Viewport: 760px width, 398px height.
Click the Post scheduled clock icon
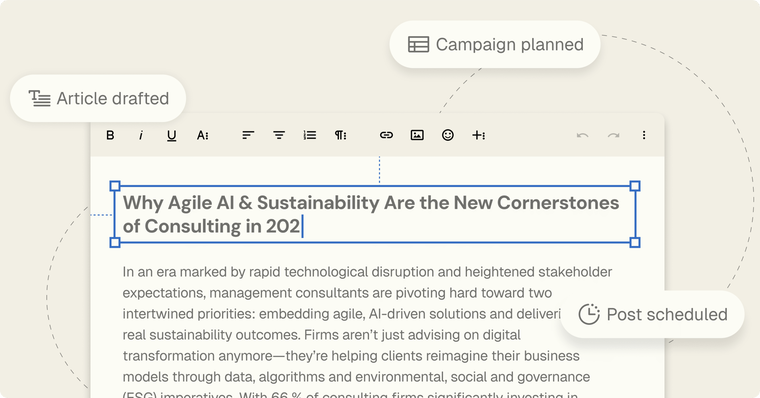(589, 314)
